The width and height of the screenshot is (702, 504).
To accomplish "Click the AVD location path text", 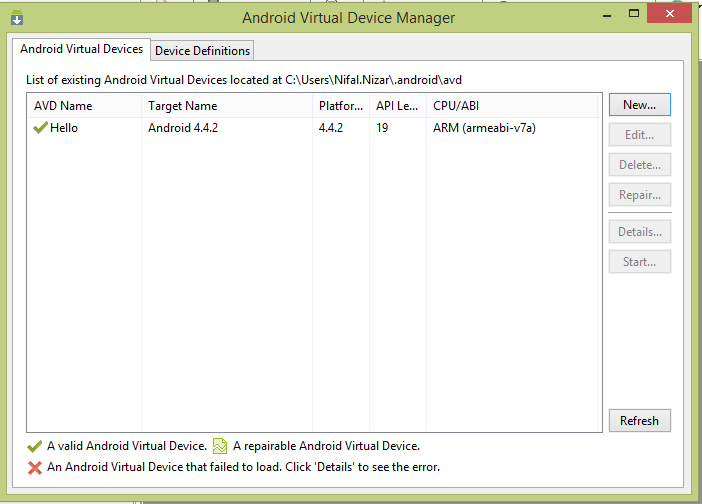I will (373, 80).
